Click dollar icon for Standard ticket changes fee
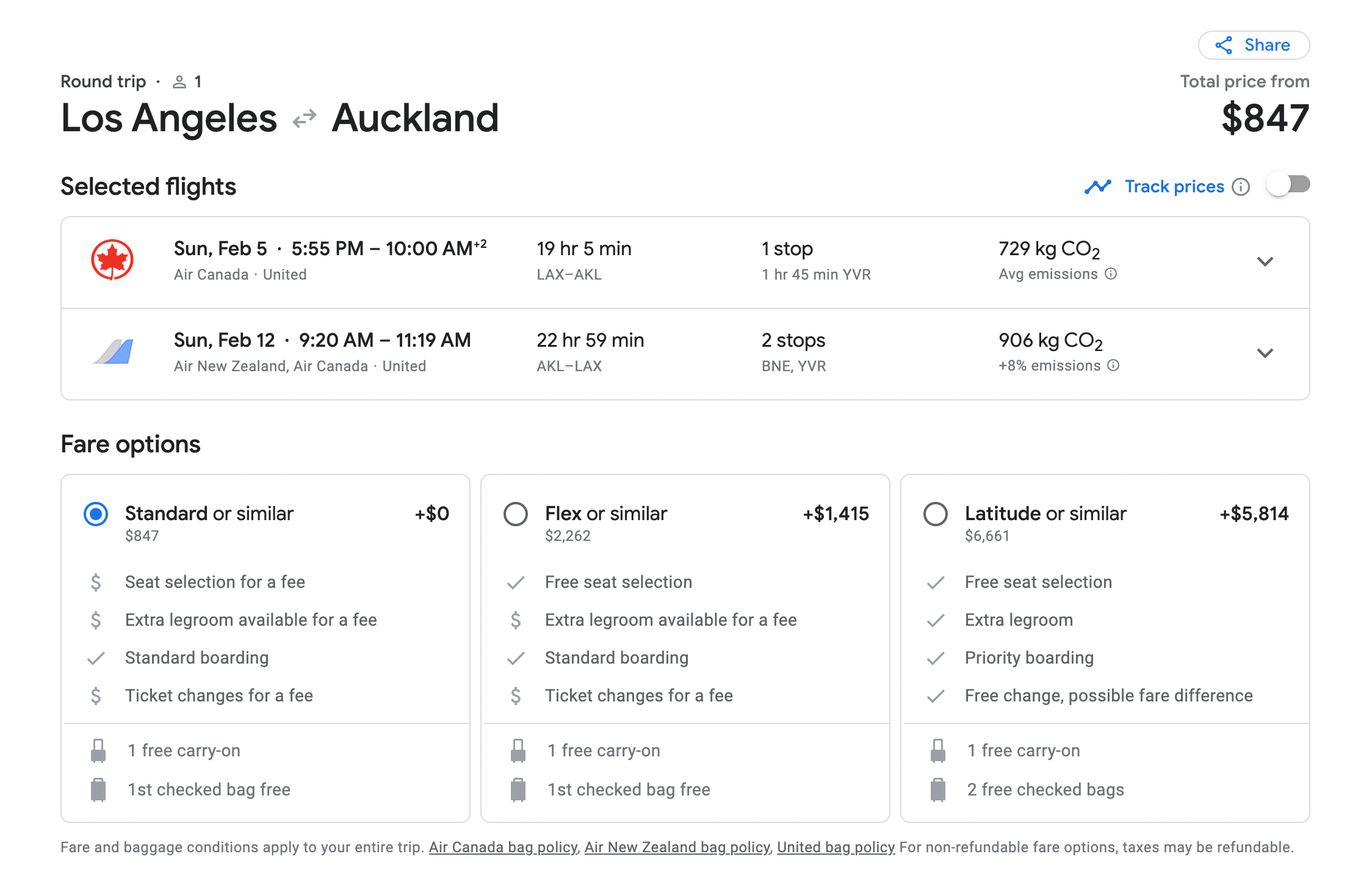 pyautogui.click(x=96, y=696)
